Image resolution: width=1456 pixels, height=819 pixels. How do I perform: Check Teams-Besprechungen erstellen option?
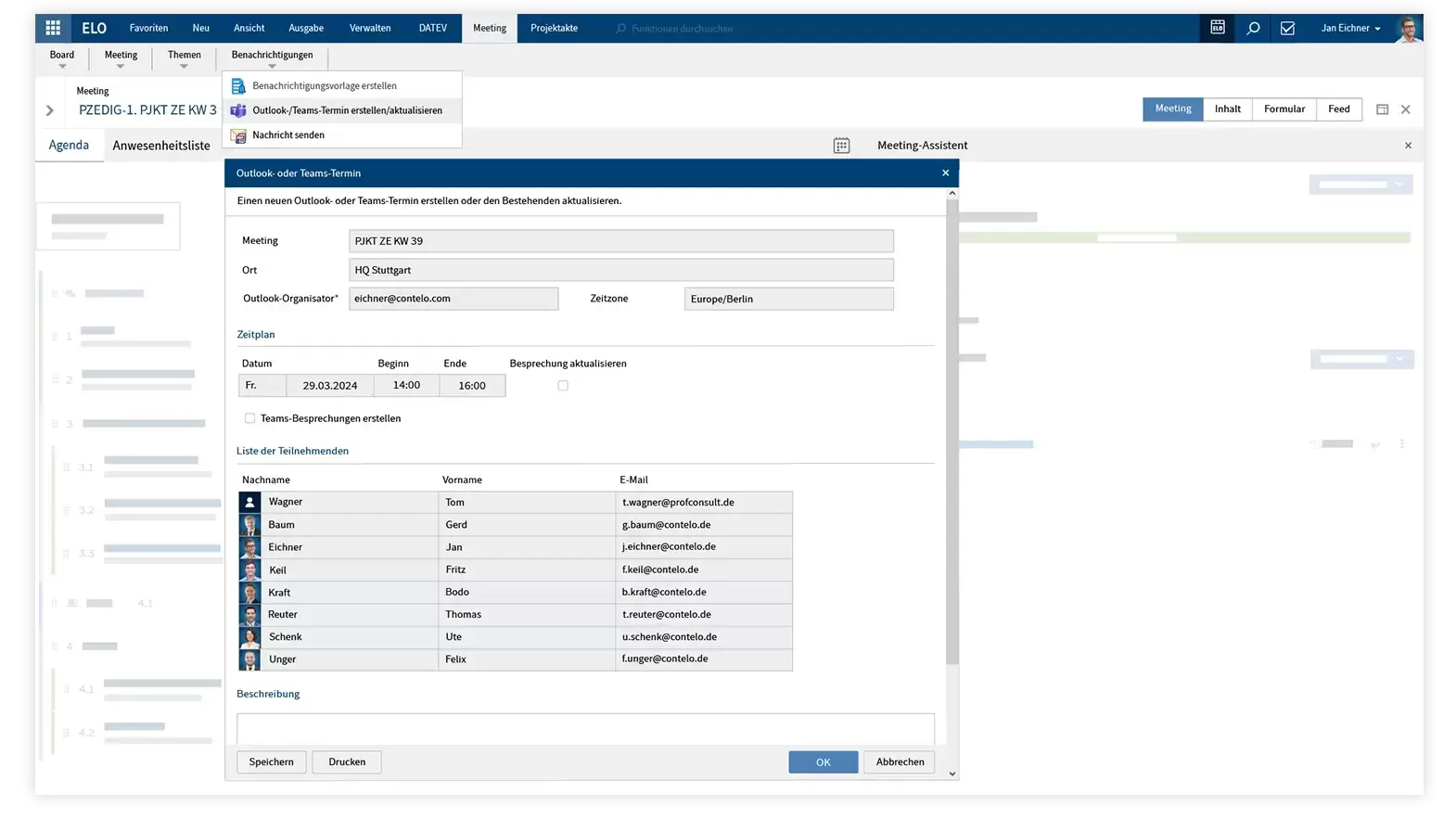249,418
